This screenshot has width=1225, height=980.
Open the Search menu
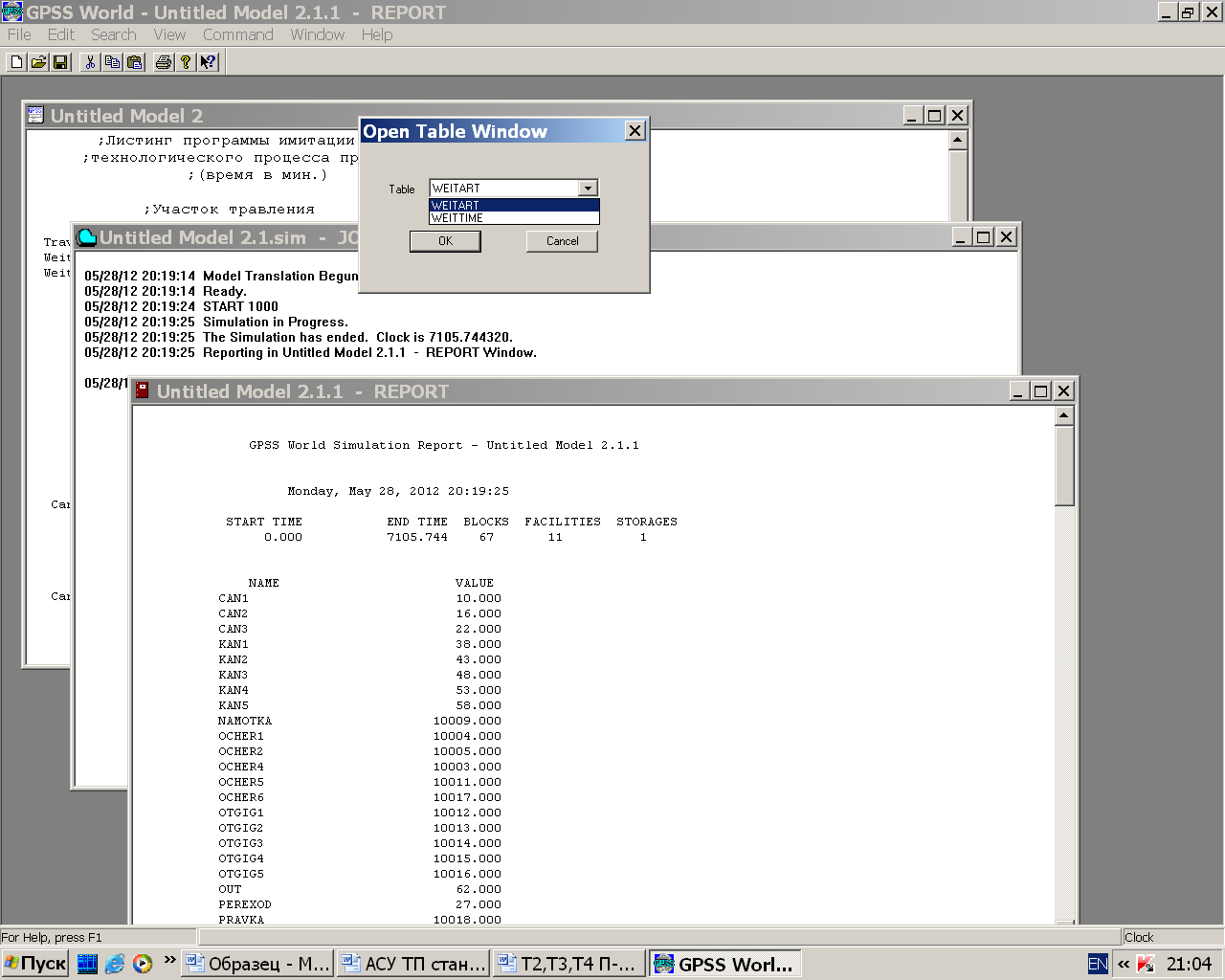(x=114, y=34)
